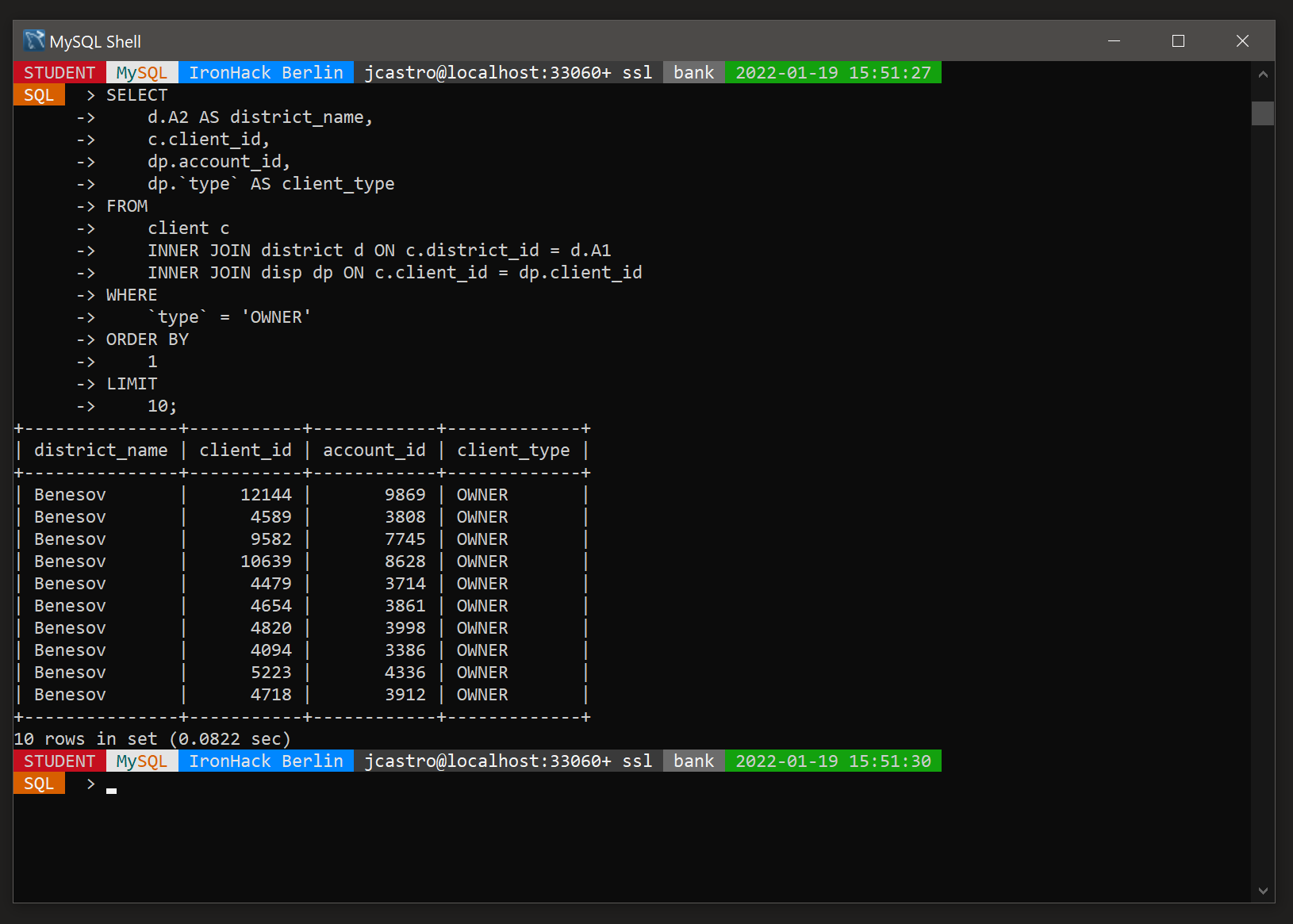Click the MySQL badge in the top prompt bar
The height and width of the screenshot is (924, 1293).
pos(141,72)
